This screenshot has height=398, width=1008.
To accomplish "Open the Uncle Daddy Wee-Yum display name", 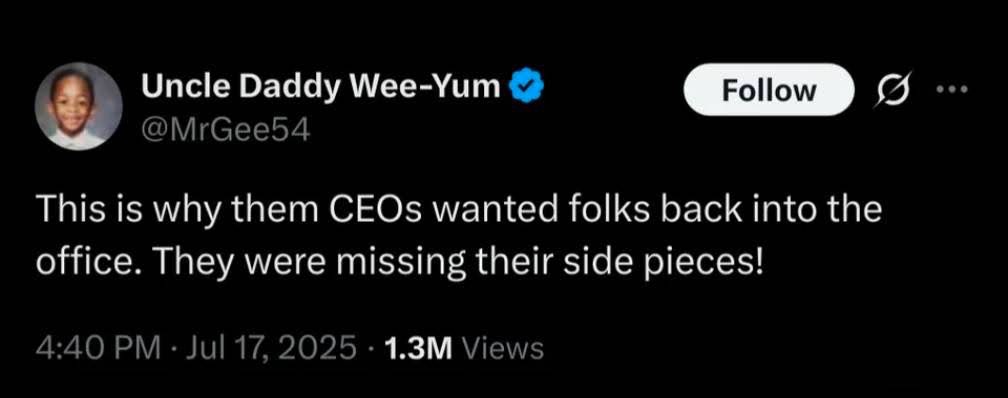I will pos(320,87).
